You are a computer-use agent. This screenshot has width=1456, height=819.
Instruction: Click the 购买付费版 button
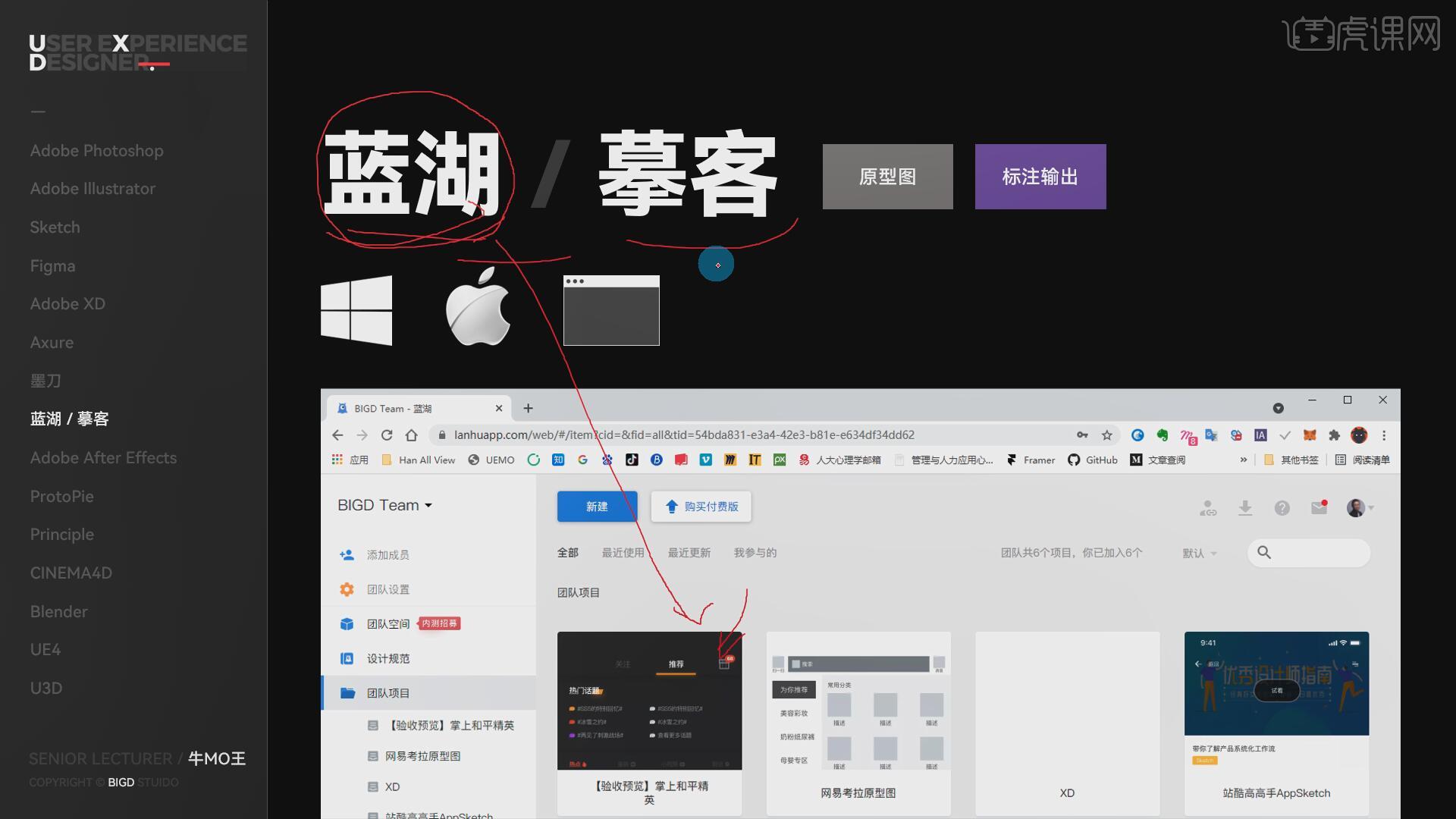point(701,507)
